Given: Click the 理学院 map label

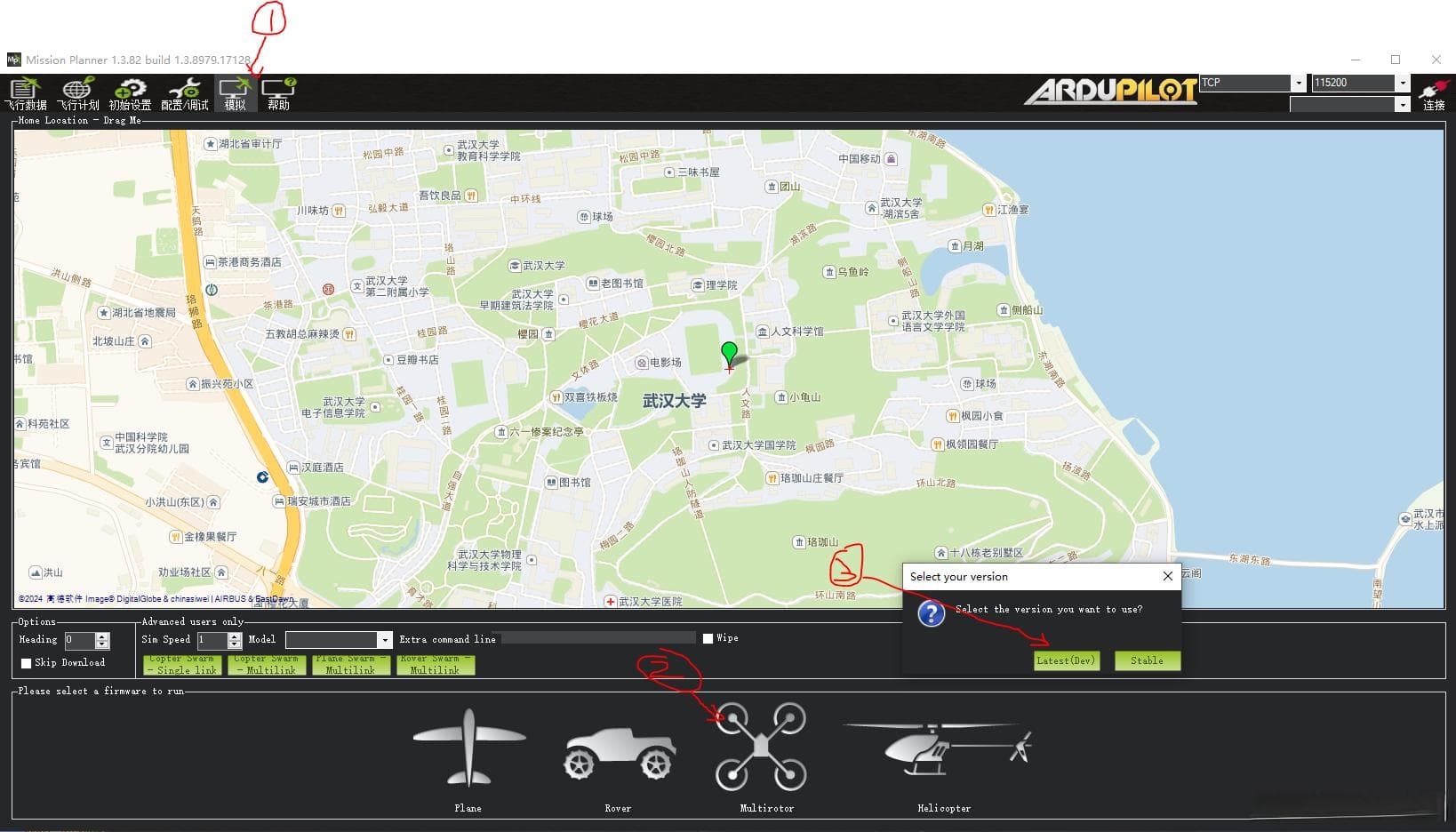Looking at the screenshot, I should [721, 285].
